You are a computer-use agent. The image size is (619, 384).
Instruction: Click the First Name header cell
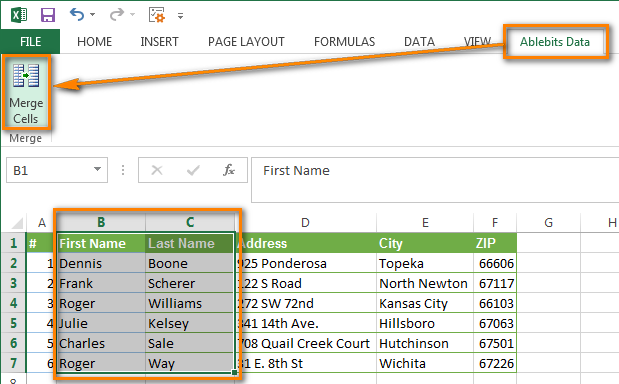click(x=101, y=243)
